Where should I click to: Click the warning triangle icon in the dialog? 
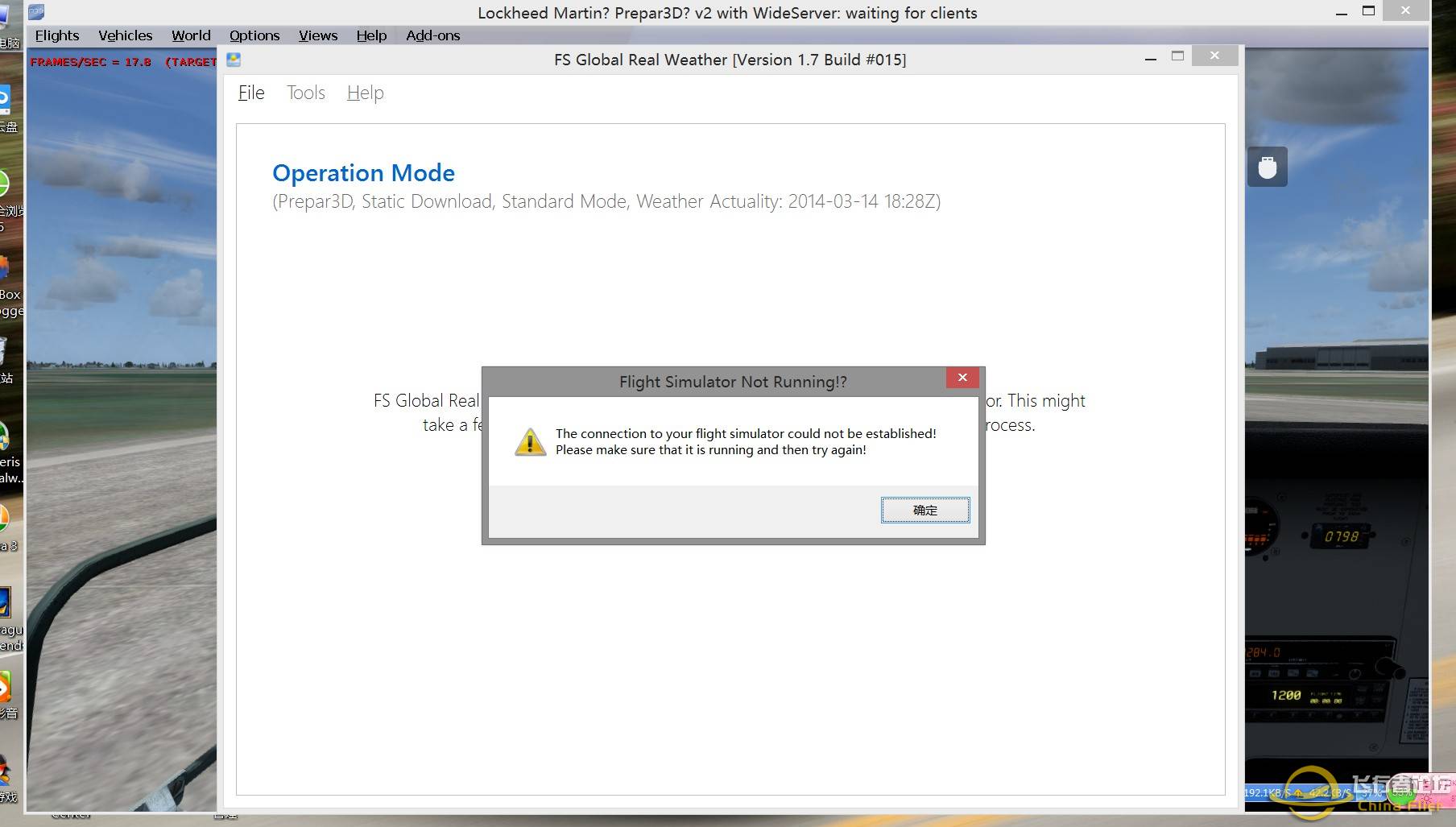[530, 442]
